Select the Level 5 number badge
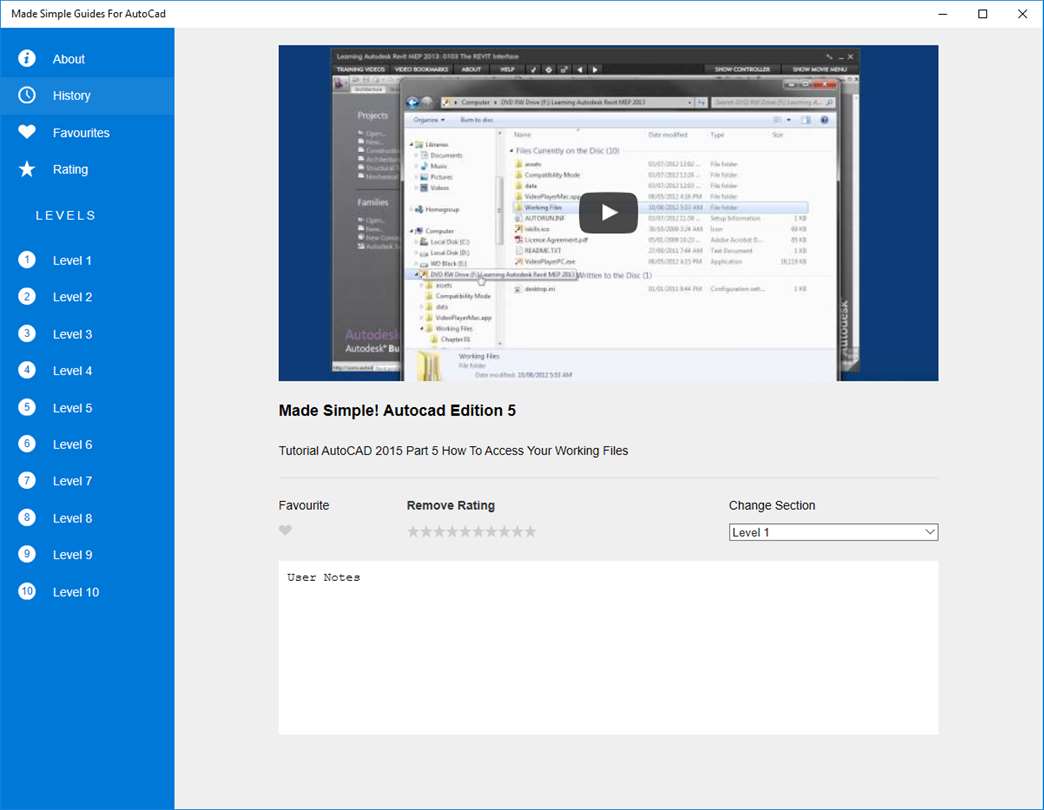 pyautogui.click(x=27, y=407)
